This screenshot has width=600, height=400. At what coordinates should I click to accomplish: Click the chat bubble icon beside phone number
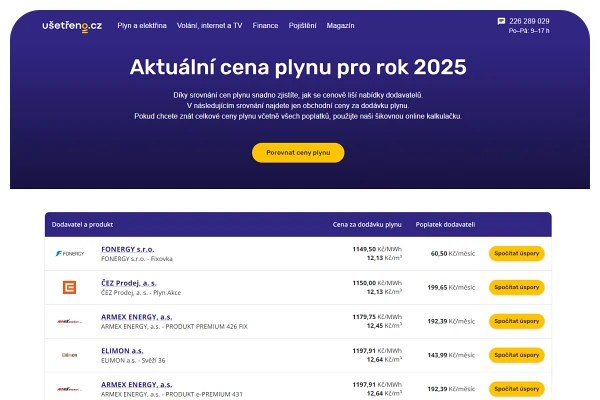[501, 21]
